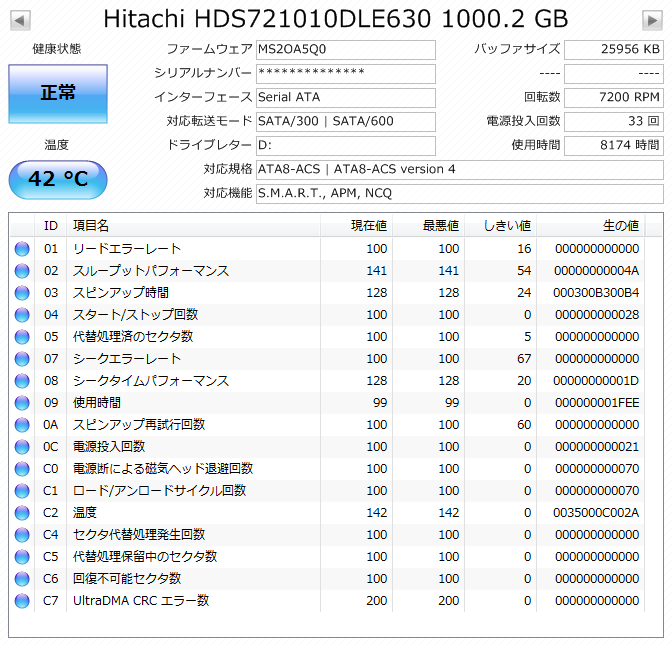Select the 回復不可能セクタ数 attribute name
Screen dimensions: 672x646
[x=127, y=579]
